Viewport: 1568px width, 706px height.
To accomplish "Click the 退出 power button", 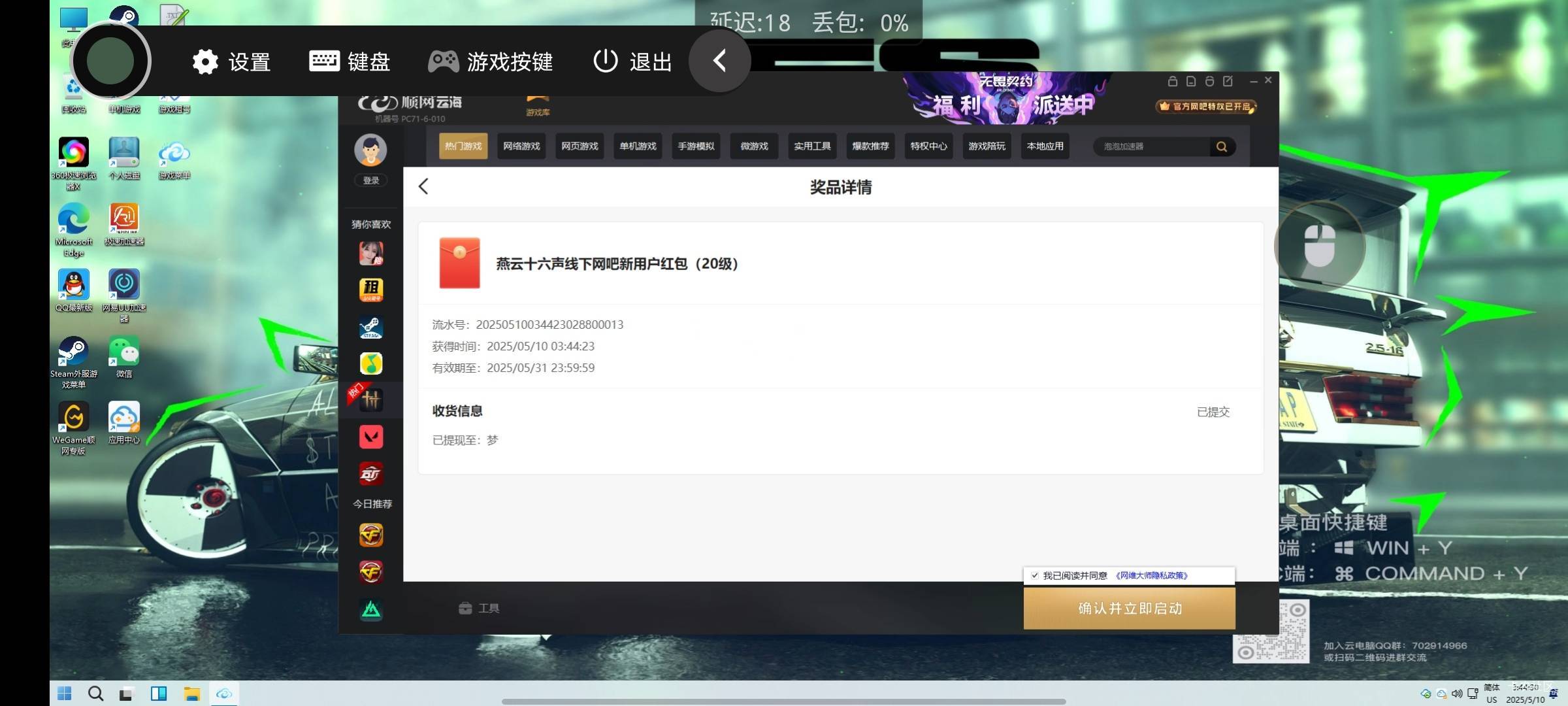I will [x=632, y=62].
